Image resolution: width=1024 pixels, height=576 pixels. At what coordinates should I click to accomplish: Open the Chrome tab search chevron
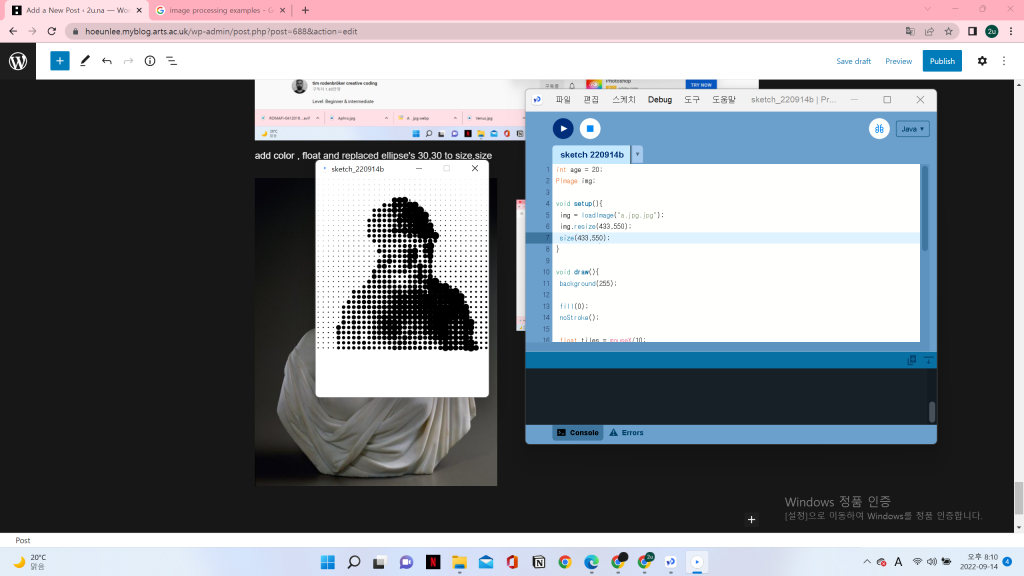pos(927,9)
